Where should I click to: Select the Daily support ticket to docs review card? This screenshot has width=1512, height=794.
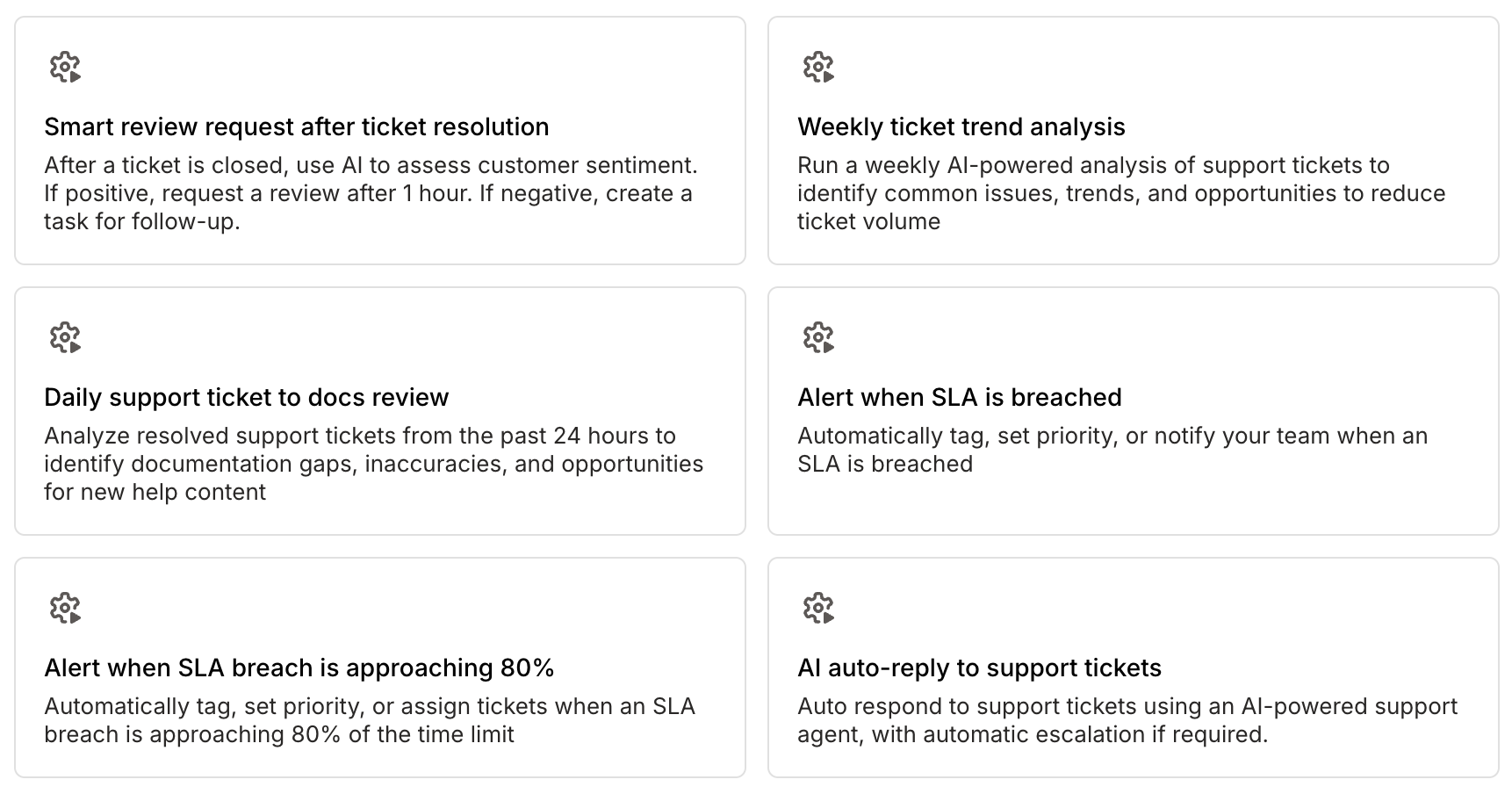(373, 464)
